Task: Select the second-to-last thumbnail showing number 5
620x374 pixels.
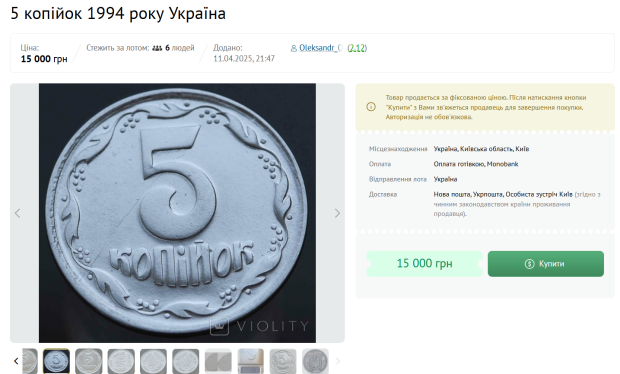Action: tap(283, 361)
